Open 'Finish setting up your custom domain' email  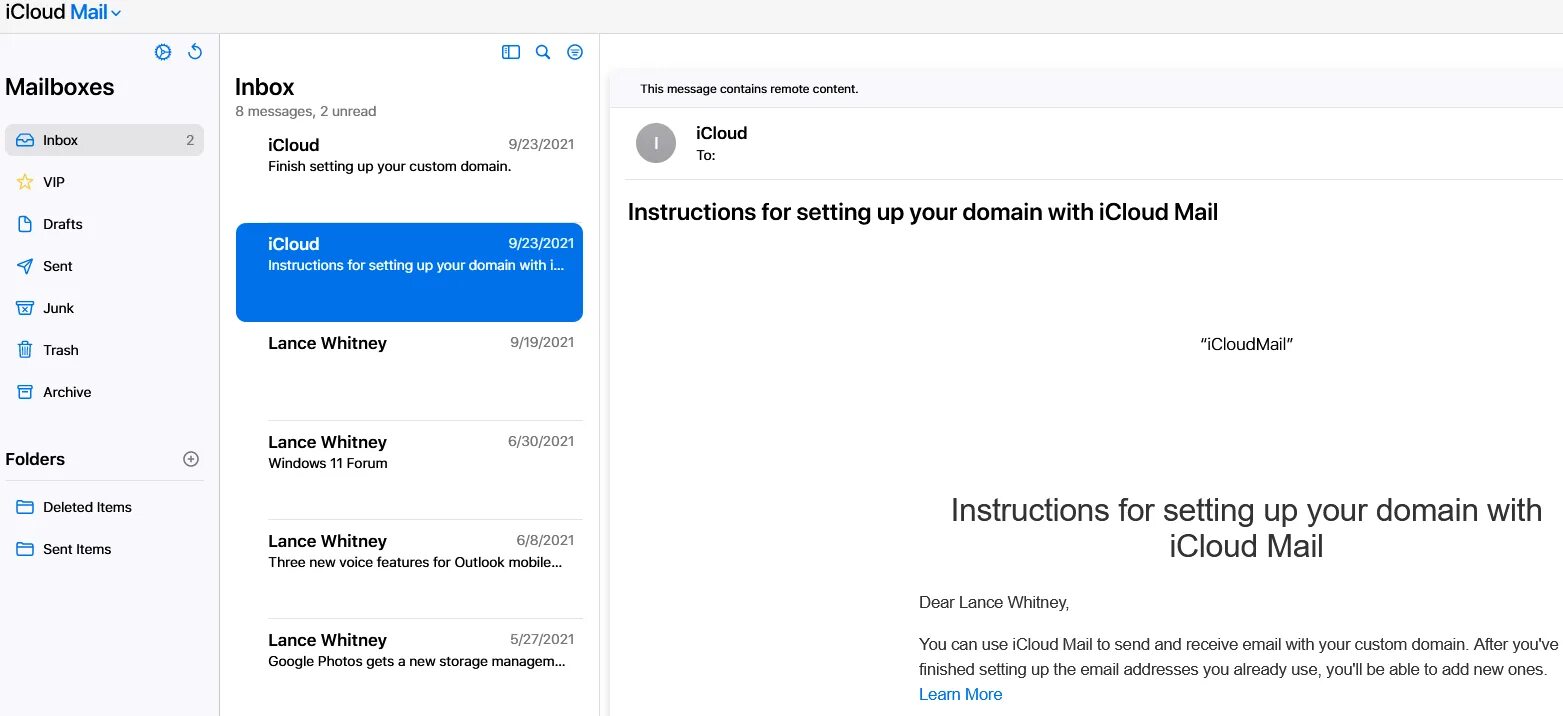[409, 173]
